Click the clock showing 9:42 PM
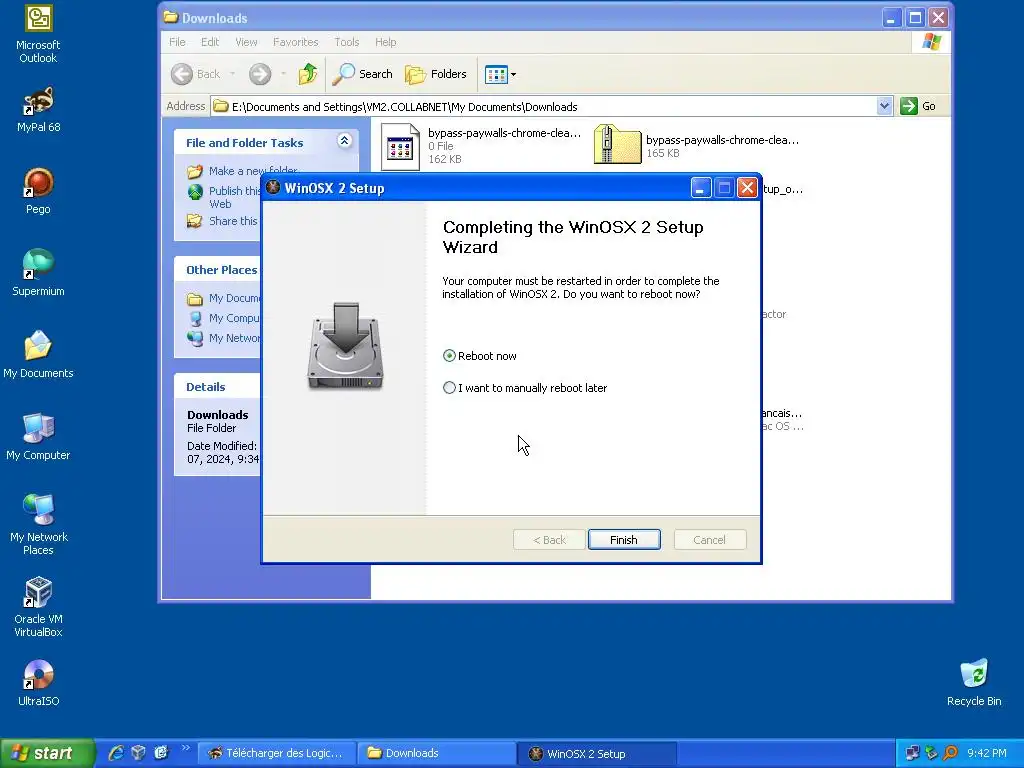The width and height of the screenshot is (1024, 768). (986, 753)
